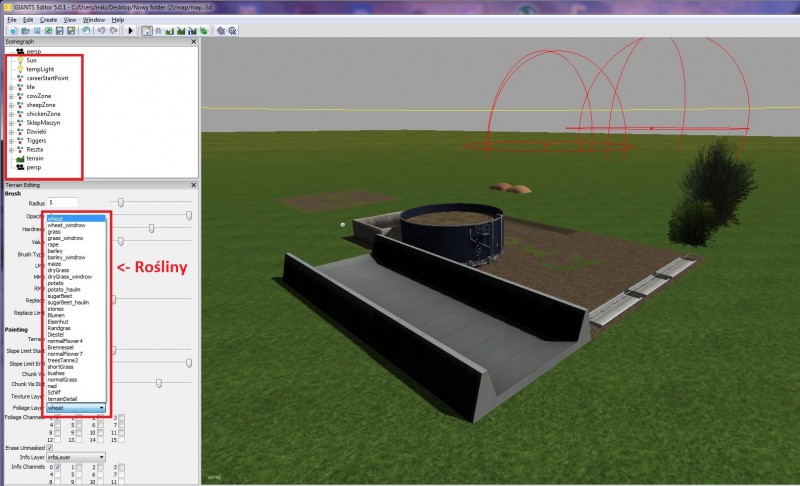
Task: Select the Sun node in Scenegraph
Action: pos(31,60)
